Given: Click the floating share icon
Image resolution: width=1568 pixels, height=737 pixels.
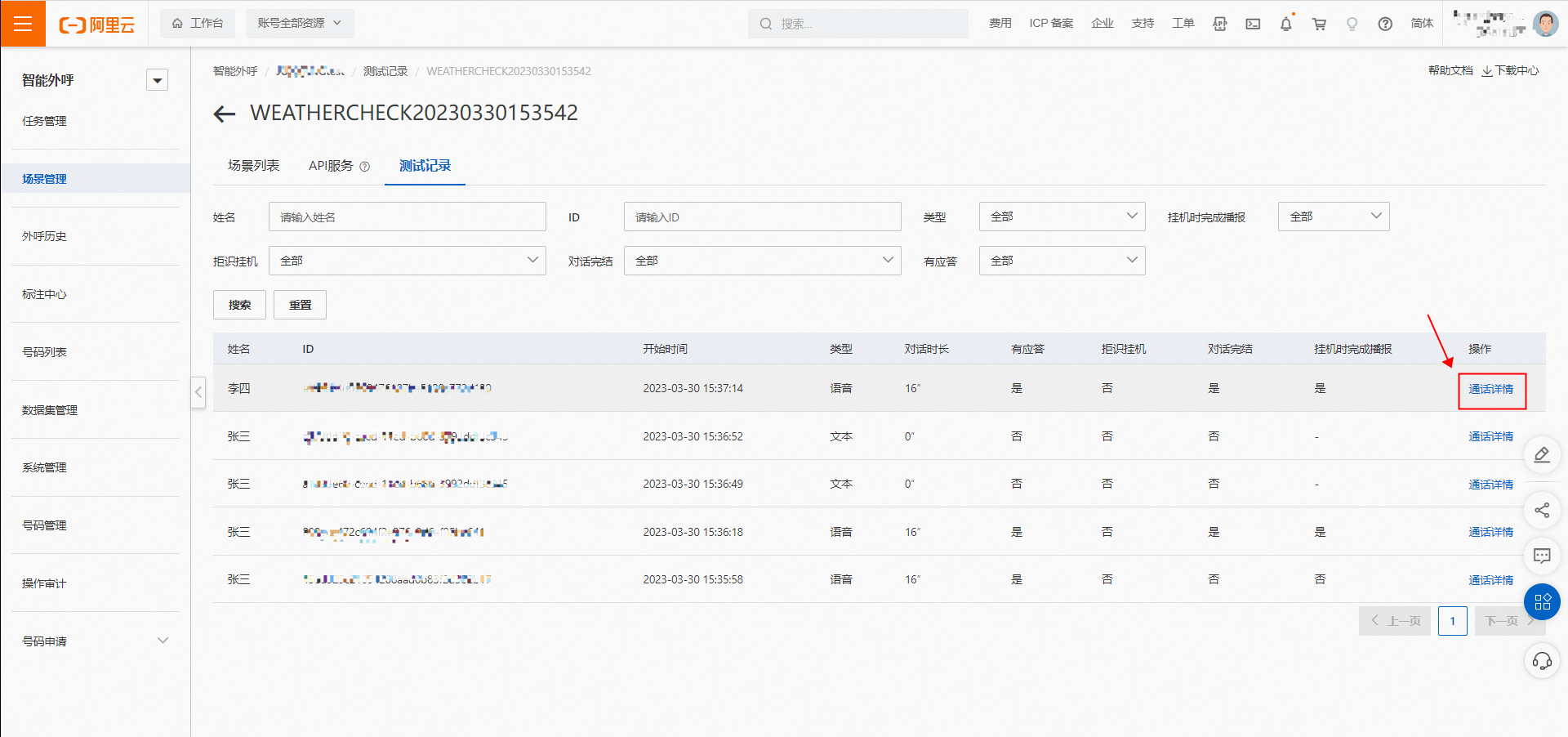Looking at the screenshot, I should coord(1542,511).
